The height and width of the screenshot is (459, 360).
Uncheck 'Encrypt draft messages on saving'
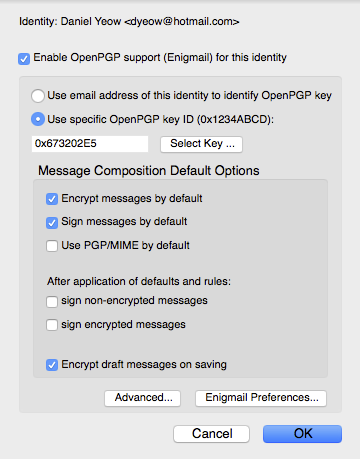52,365
